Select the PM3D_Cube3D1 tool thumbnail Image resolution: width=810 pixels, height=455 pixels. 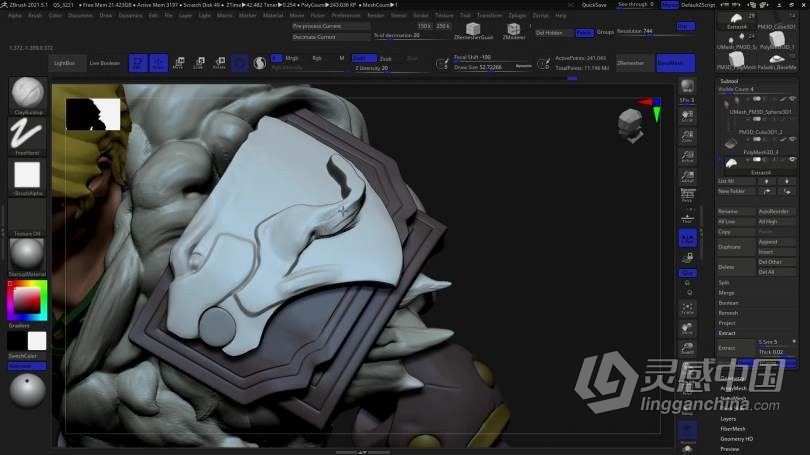coord(776,22)
